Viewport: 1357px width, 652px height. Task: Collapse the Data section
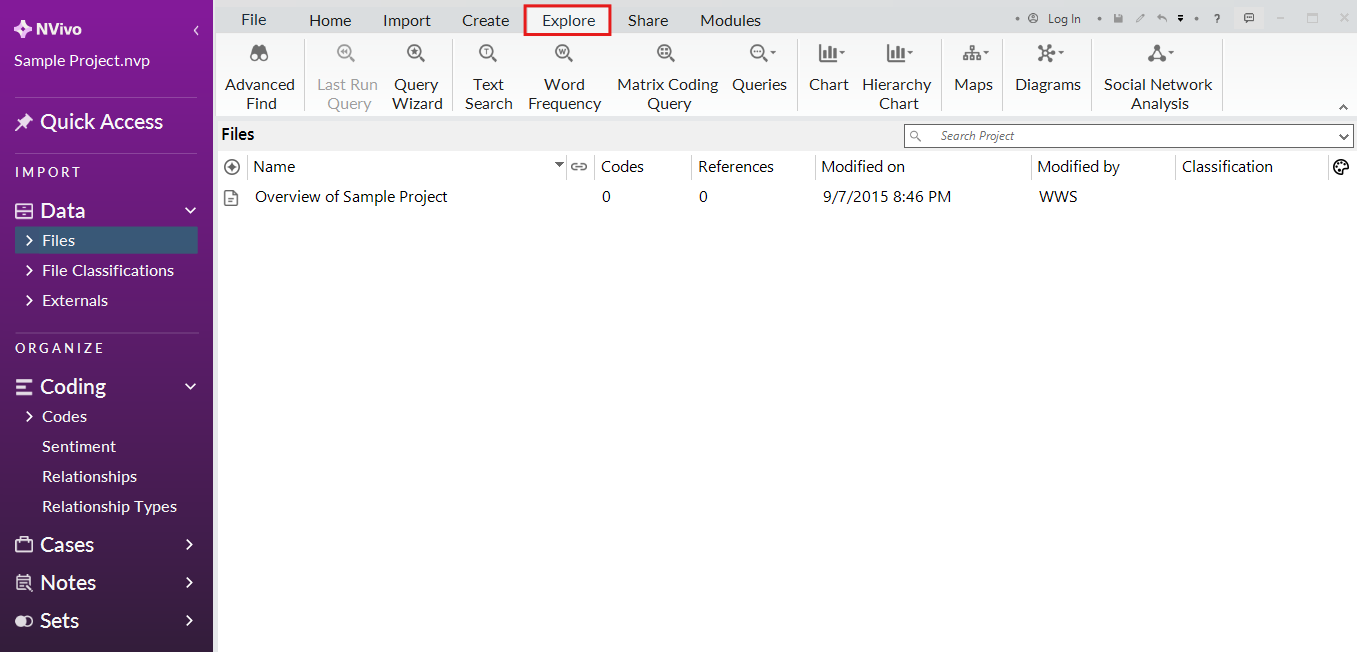(191, 211)
